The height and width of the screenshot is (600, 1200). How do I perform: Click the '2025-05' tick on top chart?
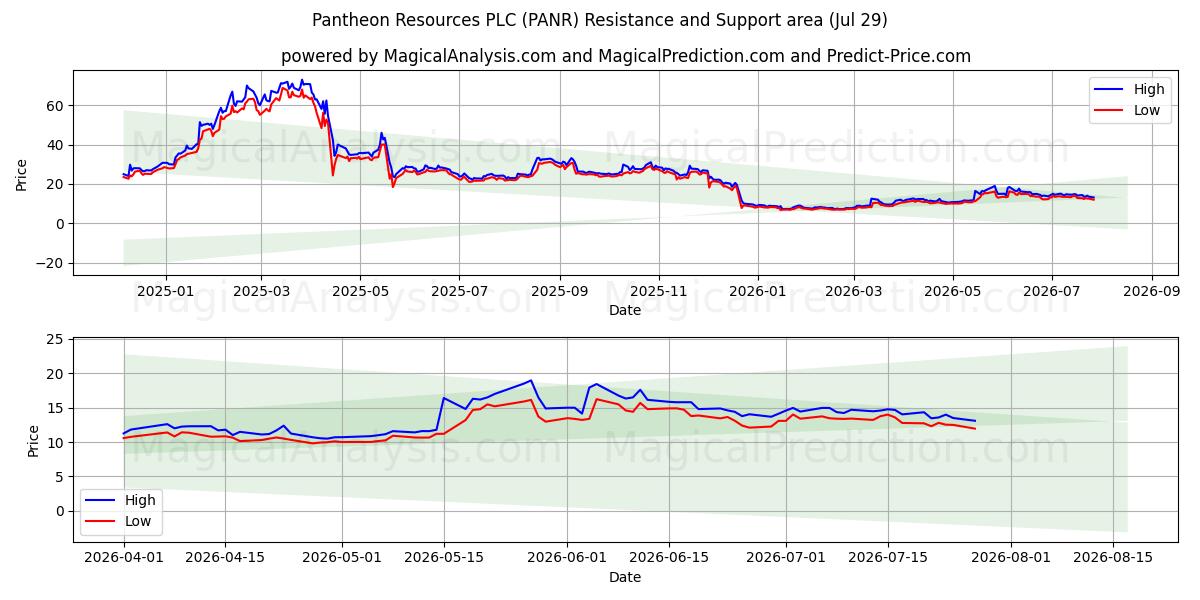(360, 291)
